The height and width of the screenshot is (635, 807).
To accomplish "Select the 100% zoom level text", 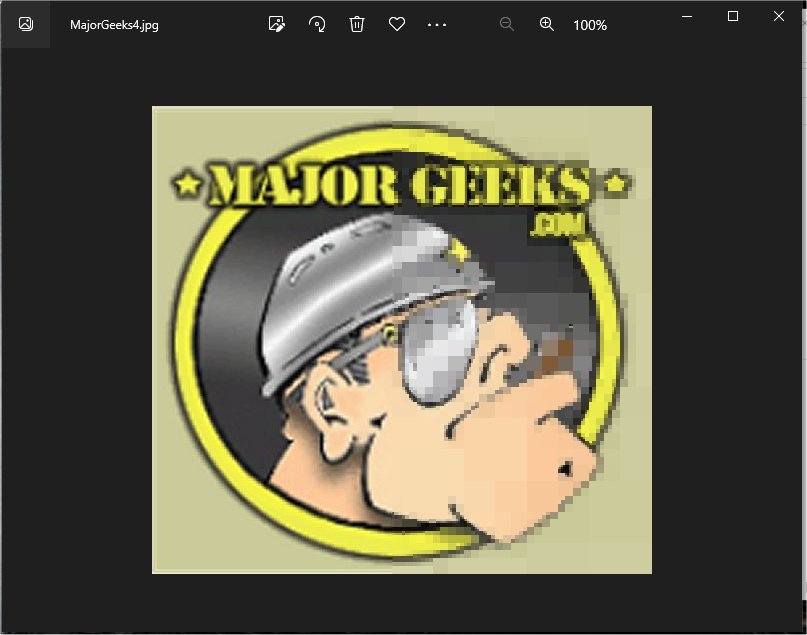I will point(590,25).
